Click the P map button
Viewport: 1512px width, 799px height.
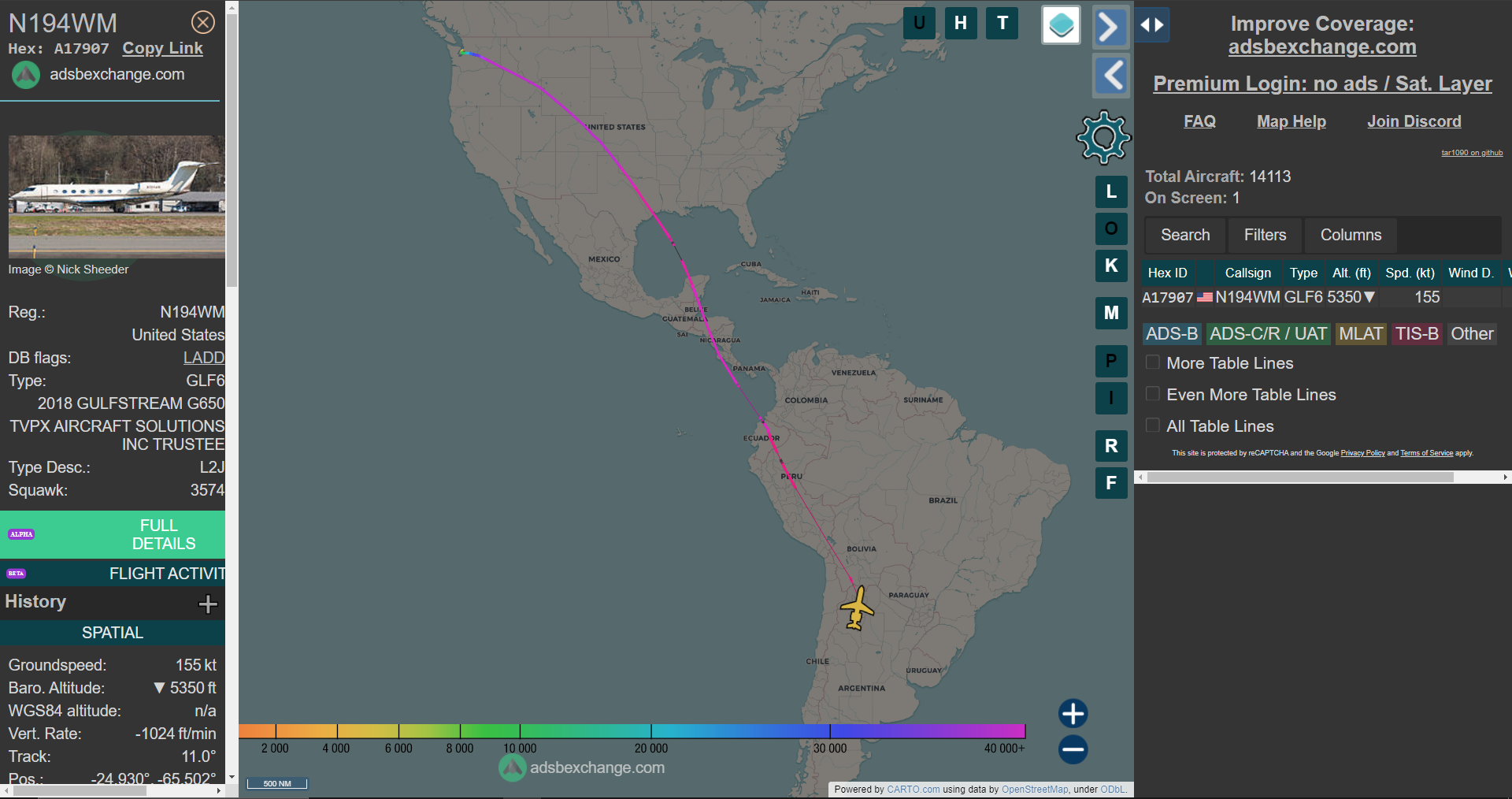(1111, 361)
